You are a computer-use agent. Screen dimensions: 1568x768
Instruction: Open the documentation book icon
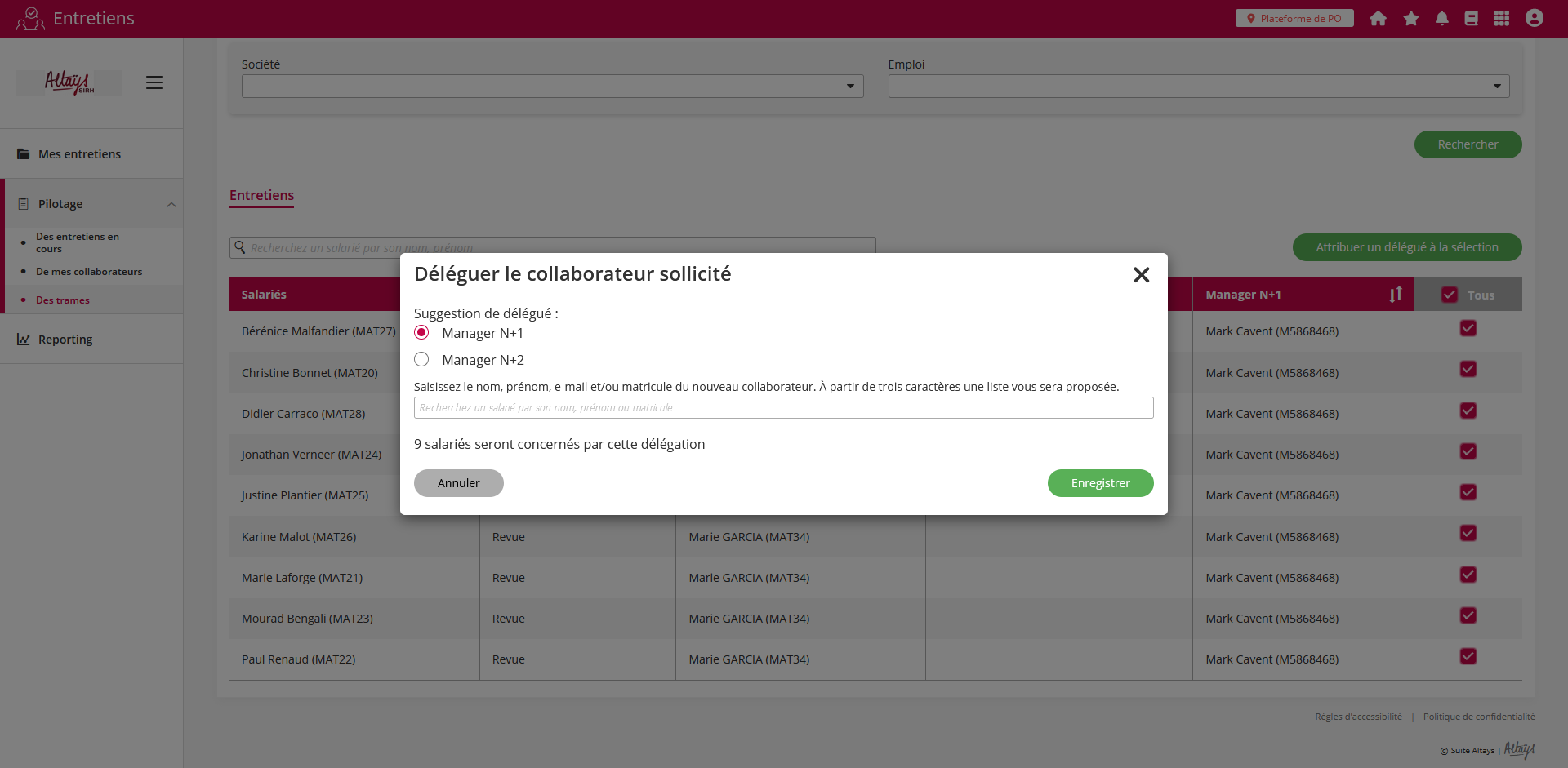pos(1471,19)
